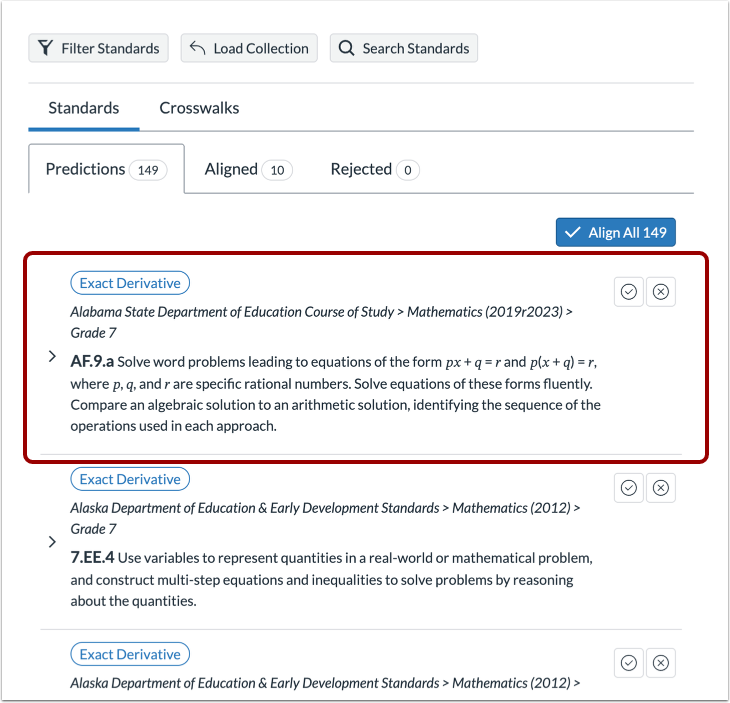Click the Exact Derivative badge on AF.9.a

pyautogui.click(x=130, y=283)
